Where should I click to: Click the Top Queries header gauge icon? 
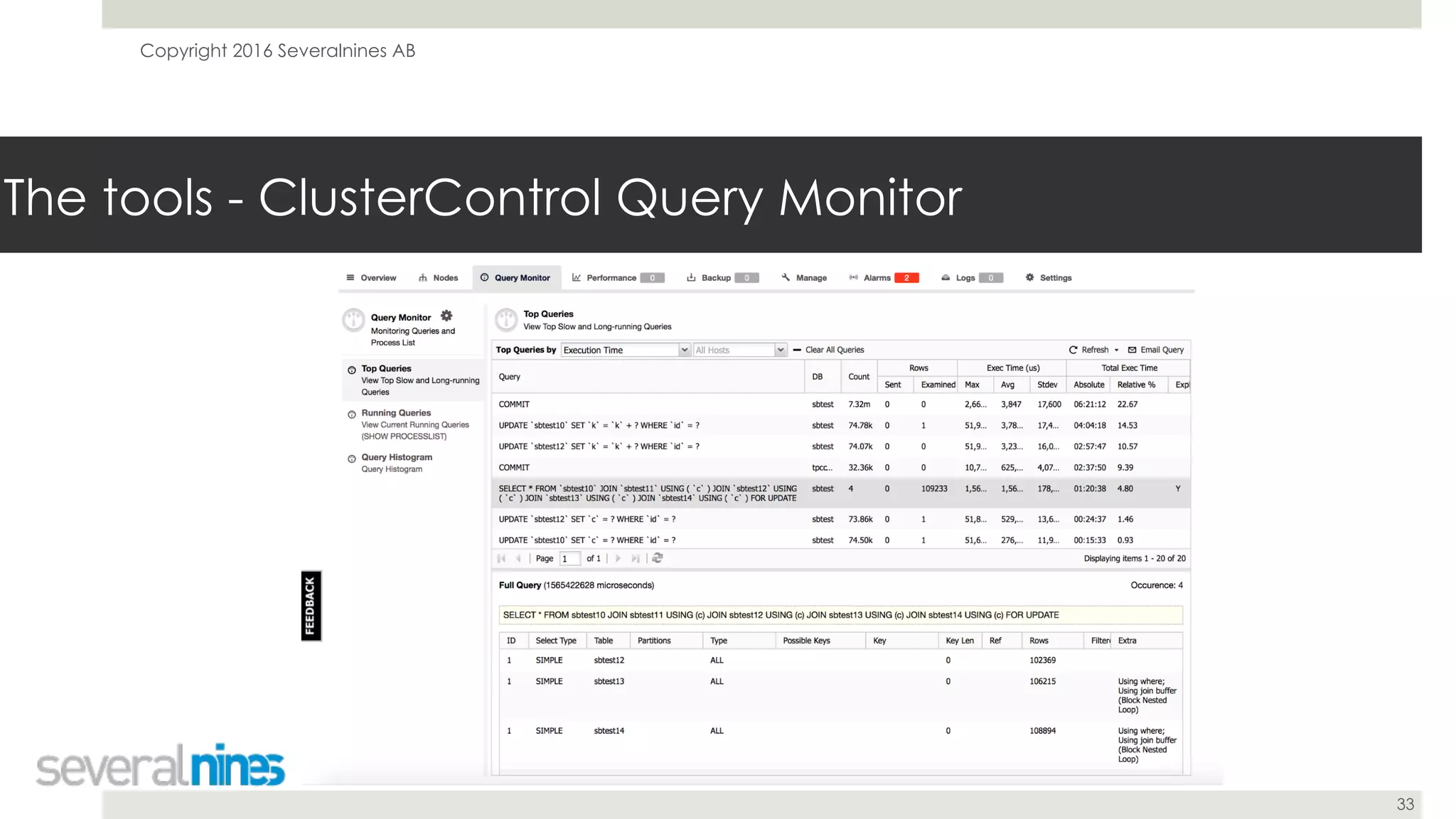point(506,319)
